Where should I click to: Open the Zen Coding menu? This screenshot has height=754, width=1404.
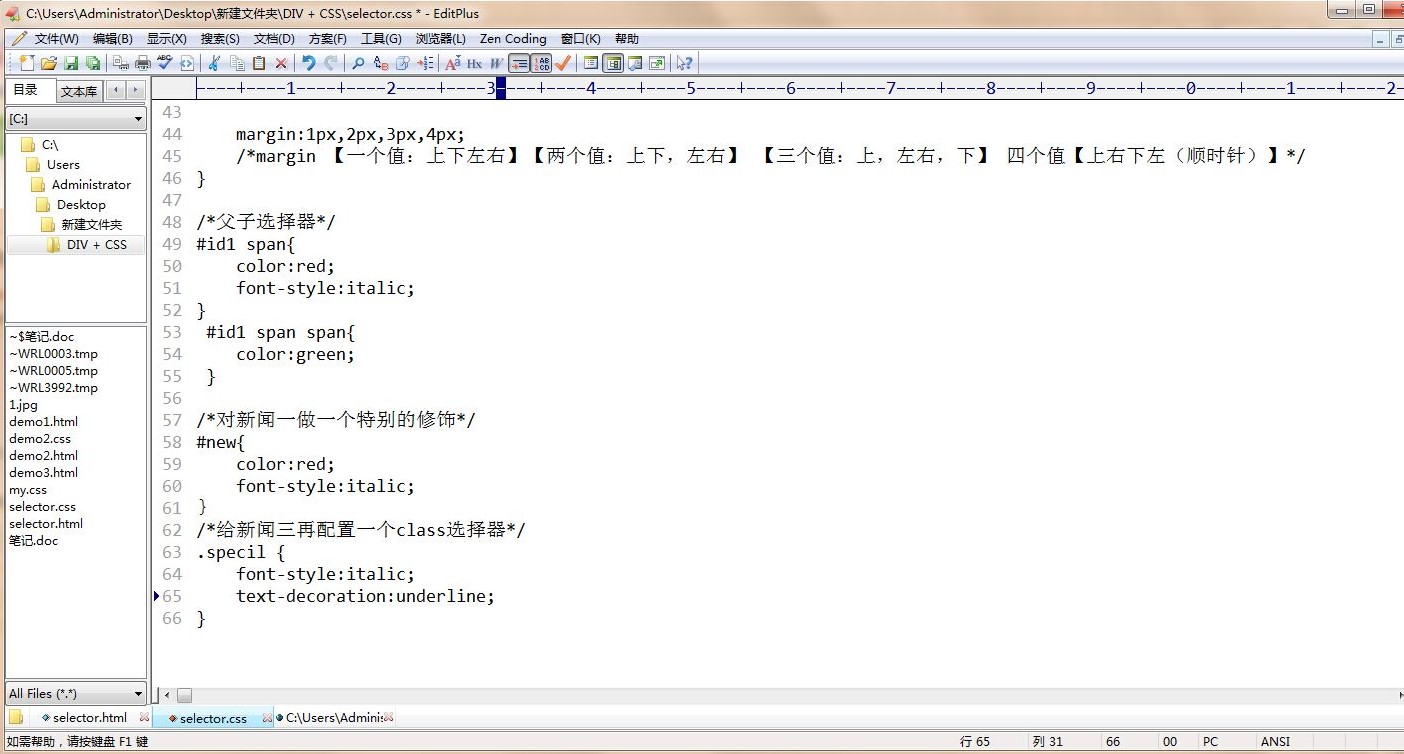[513, 39]
